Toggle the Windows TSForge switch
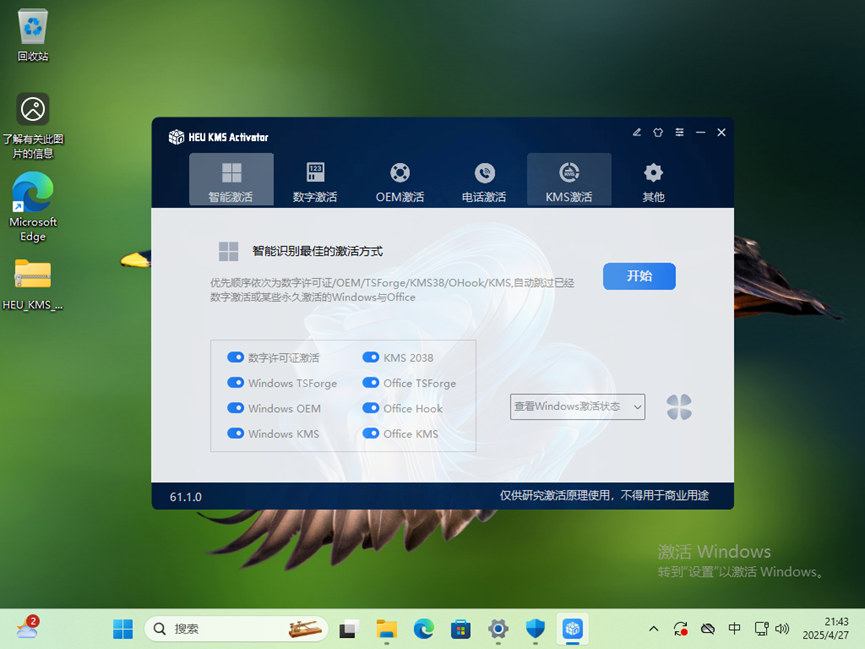865x649 pixels. point(236,383)
